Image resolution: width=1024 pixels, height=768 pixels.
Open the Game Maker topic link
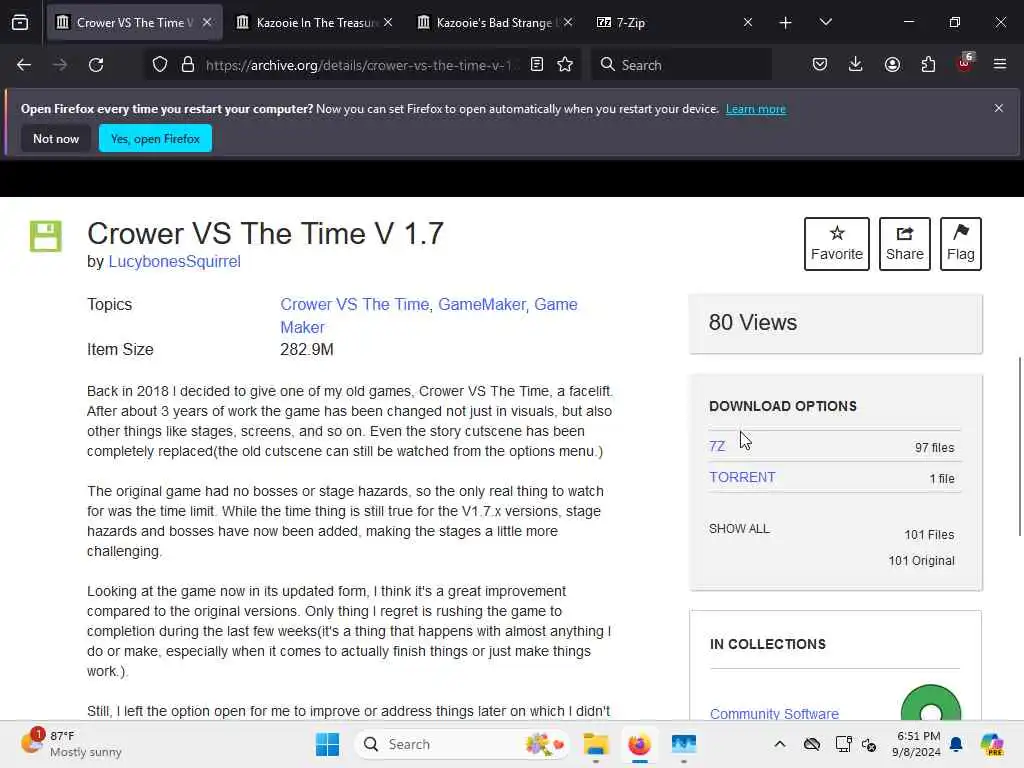[428, 315]
